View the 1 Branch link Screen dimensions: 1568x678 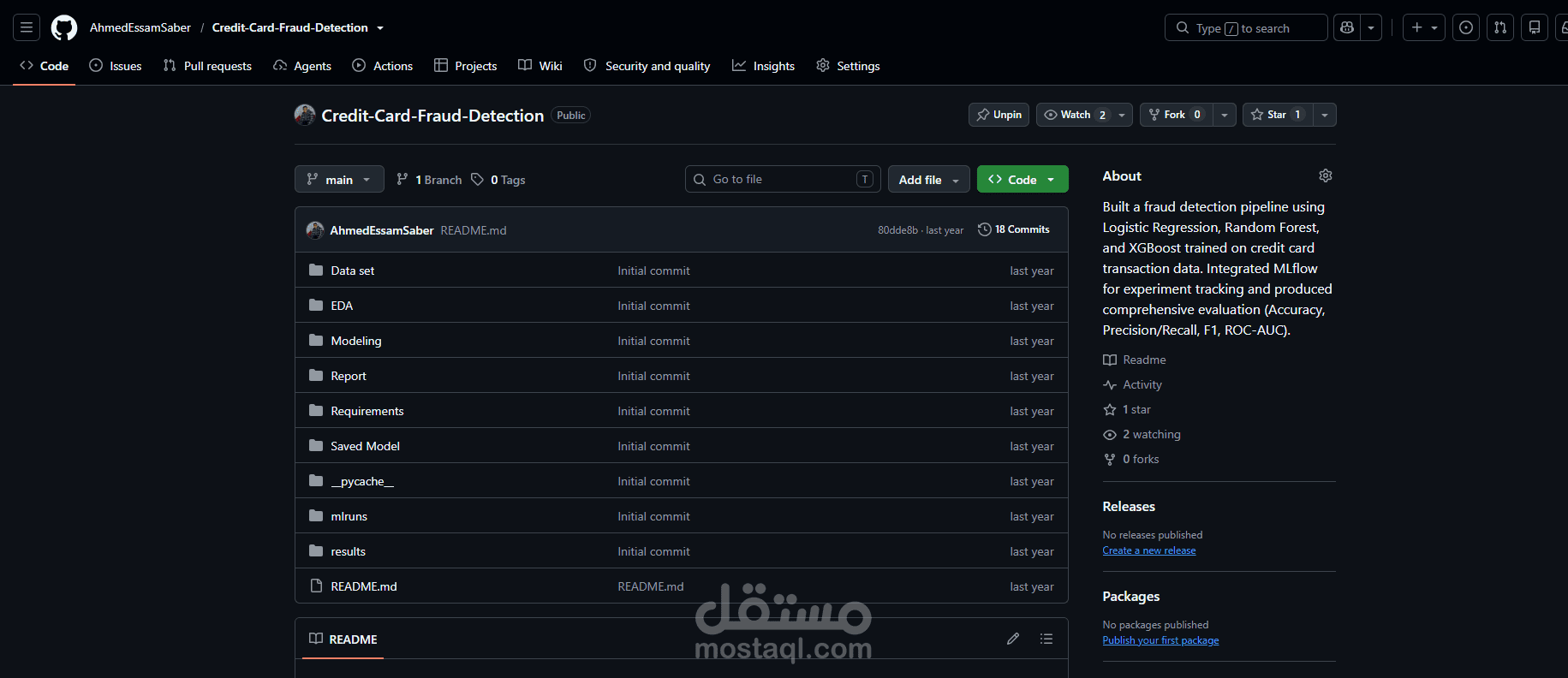pyautogui.click(x=429, y=180)
